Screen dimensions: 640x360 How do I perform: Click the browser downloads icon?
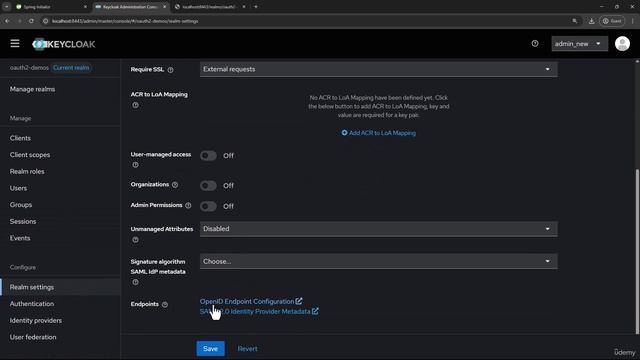pyautogui.click(x=591, y=21)
